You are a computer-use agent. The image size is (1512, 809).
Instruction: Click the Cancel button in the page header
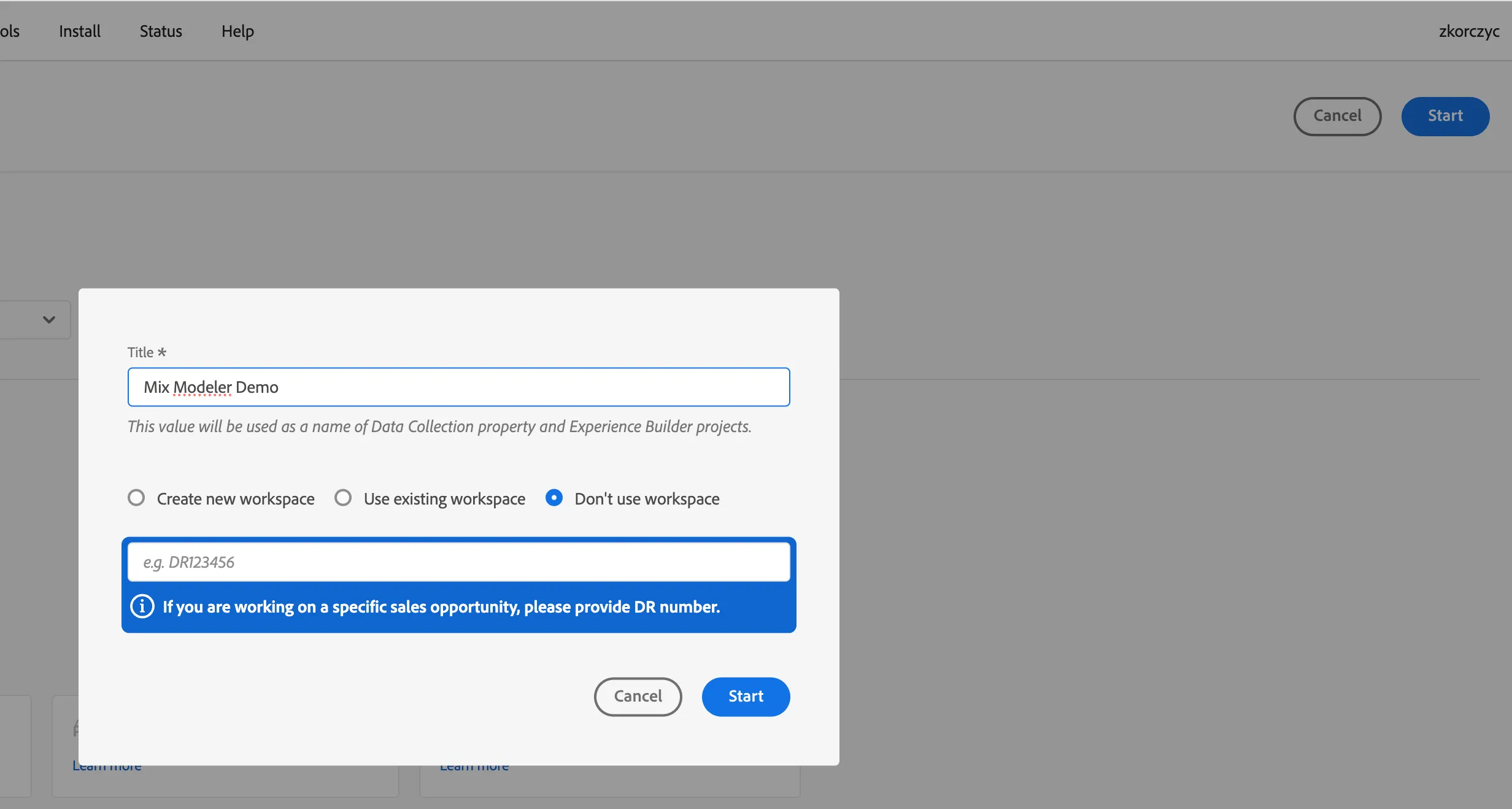(x=1337, y=116)
